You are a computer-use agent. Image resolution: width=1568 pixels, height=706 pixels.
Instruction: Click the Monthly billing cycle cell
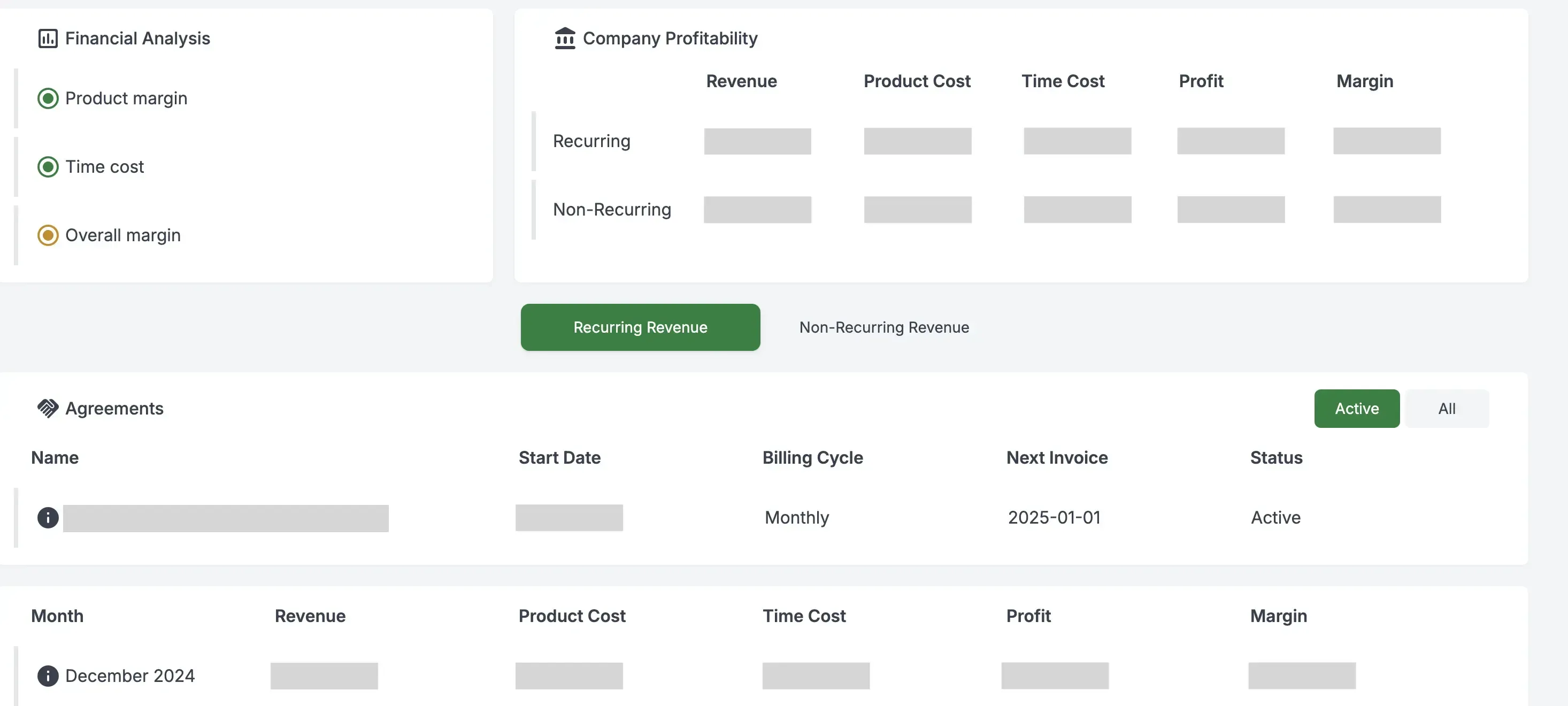click(x=797, y=518)
